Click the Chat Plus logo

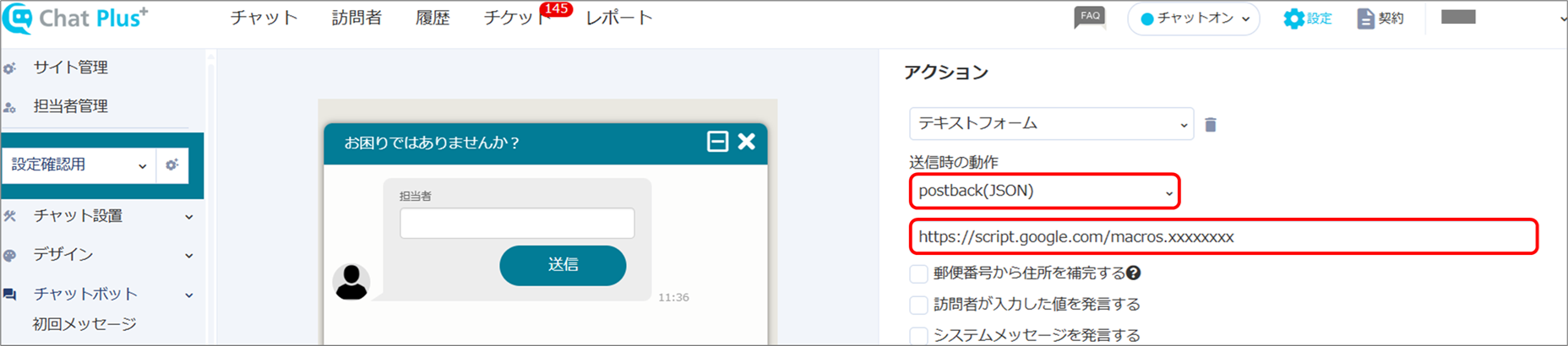click(x=75, y=18)
